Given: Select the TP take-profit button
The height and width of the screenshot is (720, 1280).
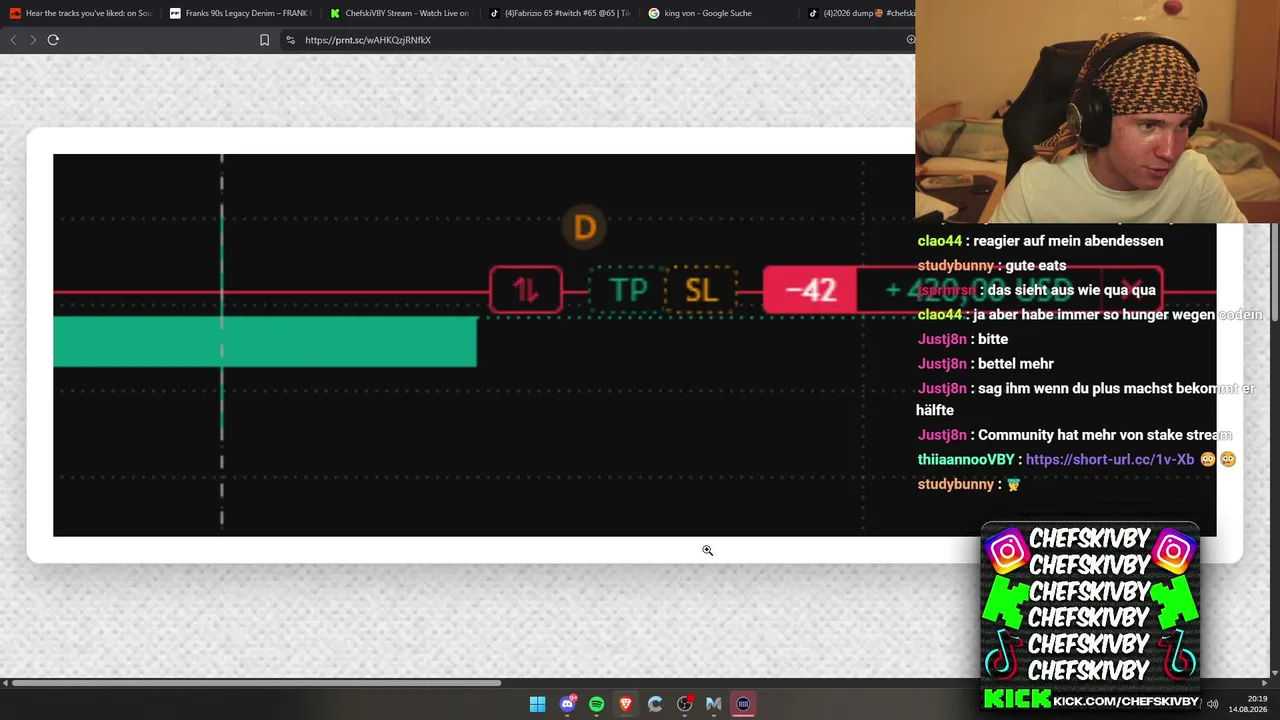Looking at the screenshot, I should pos(629,291).
